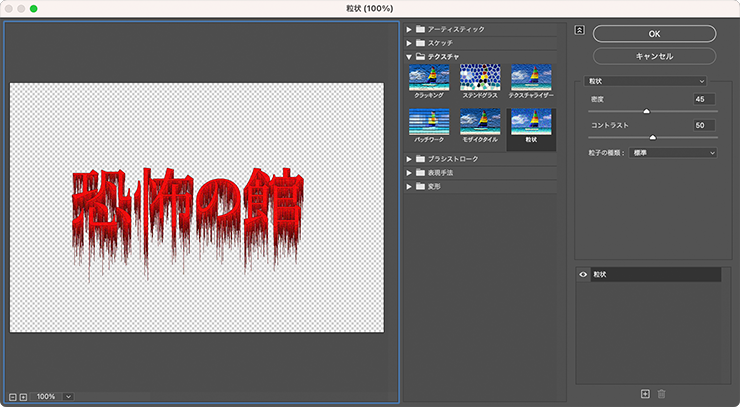Click the new effect layer icon

point(645,394)
